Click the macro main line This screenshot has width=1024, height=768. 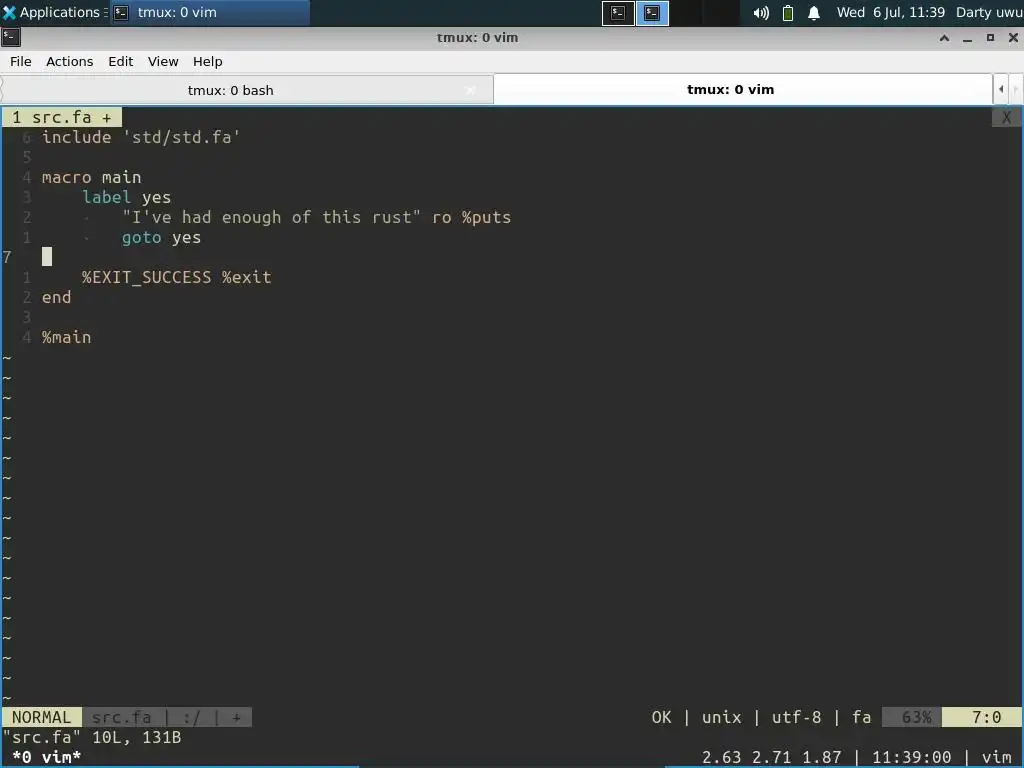[x=91, y=177]
